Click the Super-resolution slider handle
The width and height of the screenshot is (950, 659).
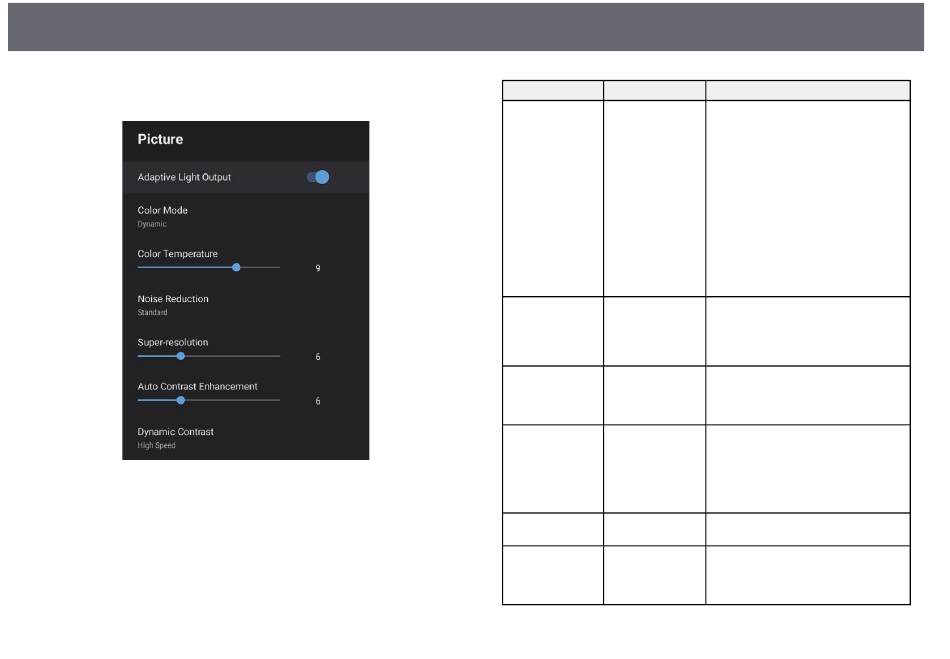pos(180,356)
